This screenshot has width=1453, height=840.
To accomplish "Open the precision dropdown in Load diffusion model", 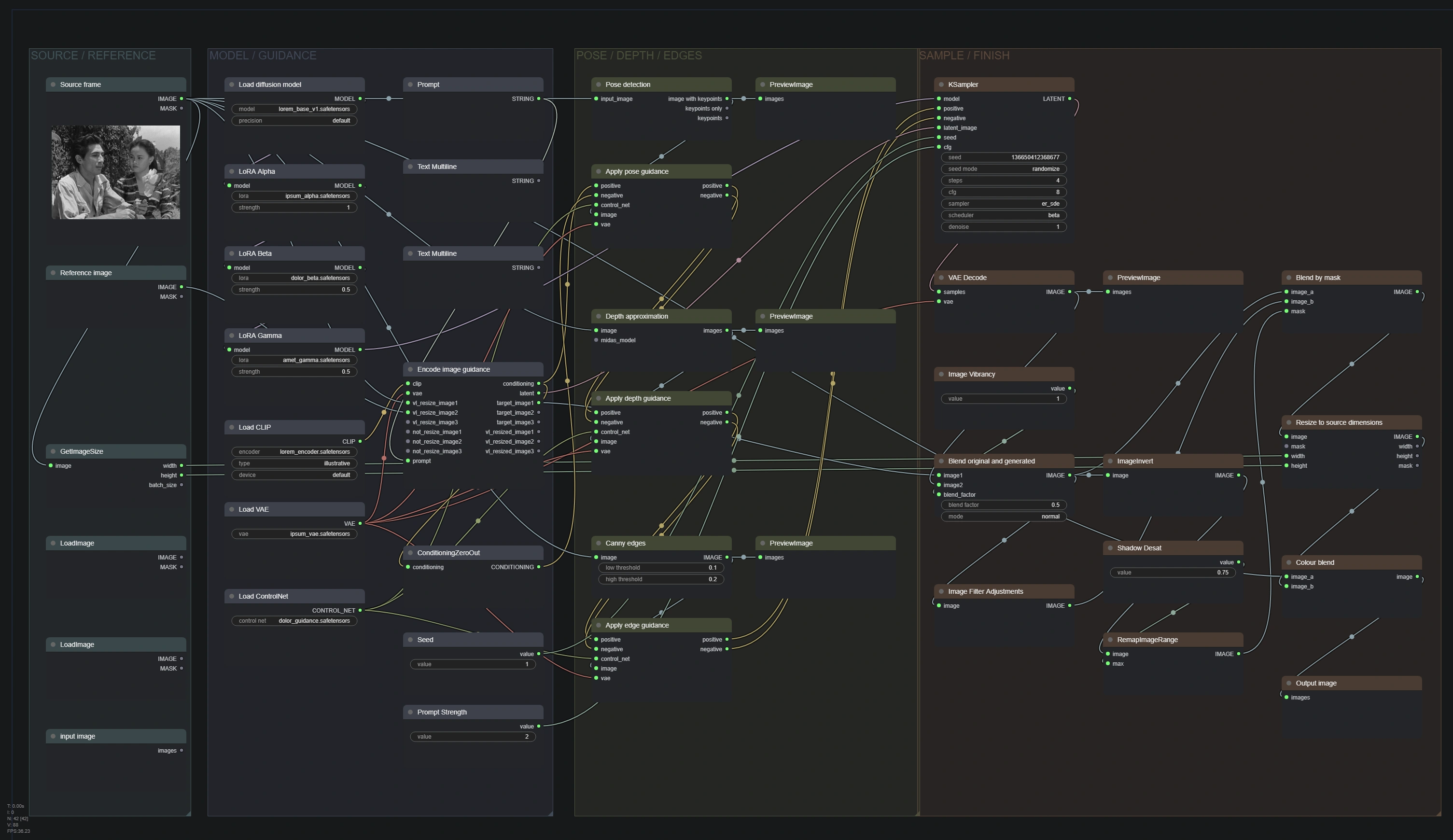I will 294,121.
